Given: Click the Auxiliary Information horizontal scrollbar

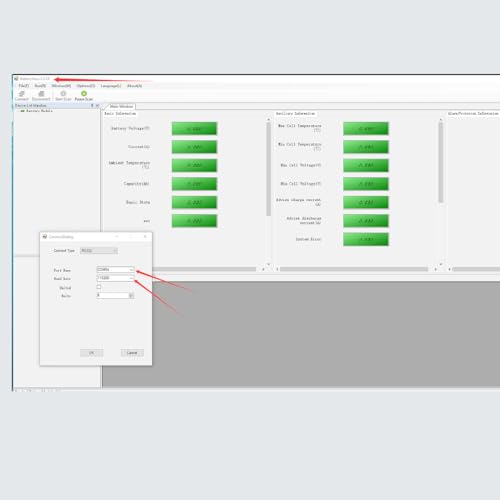Looking at the screenshot, I should (x=354, y=269).
